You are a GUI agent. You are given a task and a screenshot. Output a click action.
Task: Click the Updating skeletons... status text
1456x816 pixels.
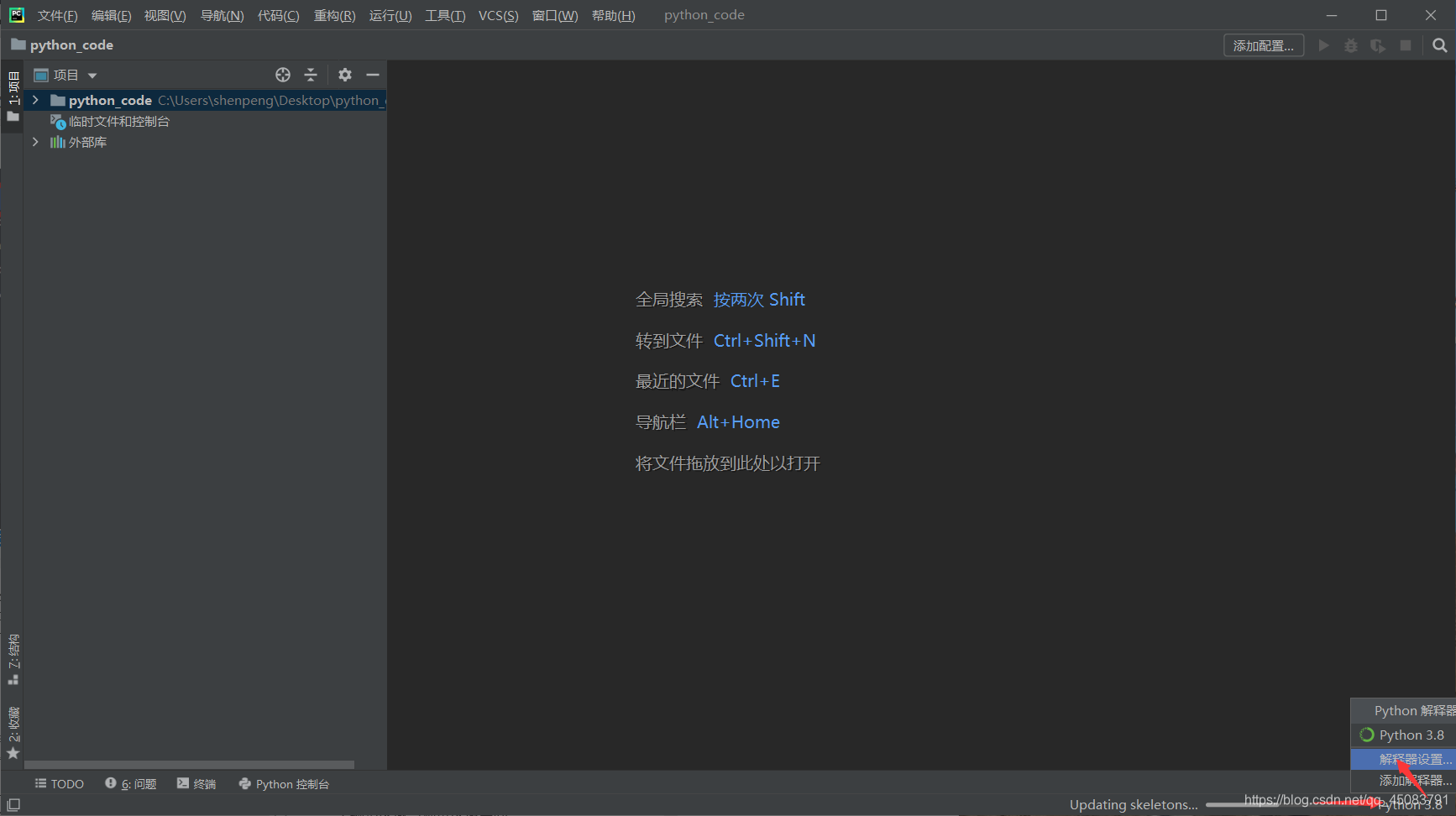tap(1134, 804)
